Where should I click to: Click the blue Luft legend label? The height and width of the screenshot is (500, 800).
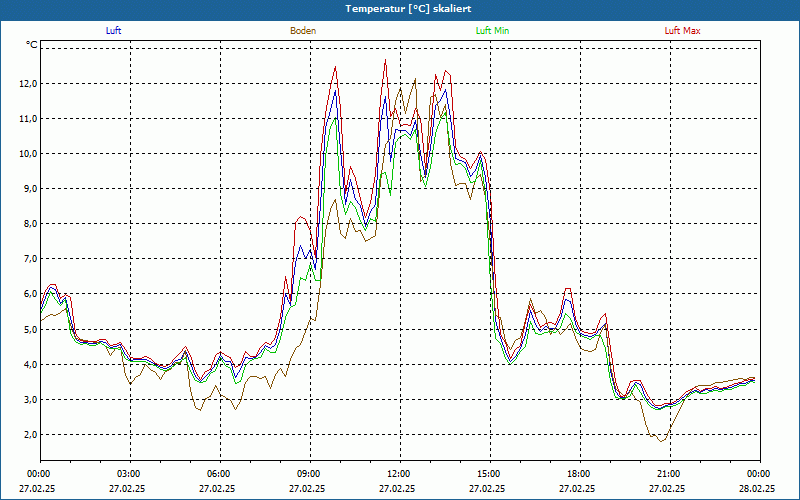click(x=113, y=31)
